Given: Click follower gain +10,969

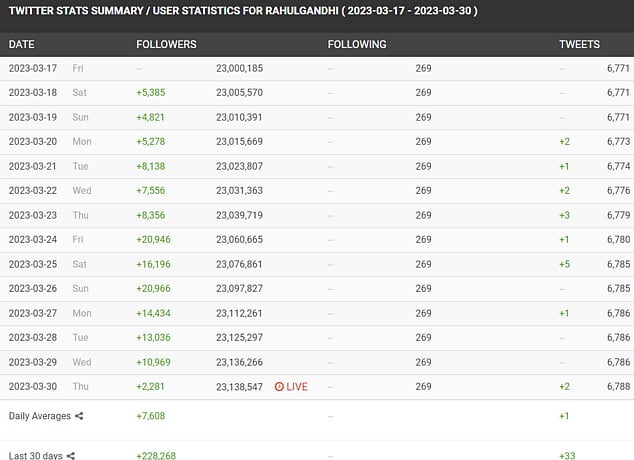Looking at the screenshot, I should (x=153, y=362).
